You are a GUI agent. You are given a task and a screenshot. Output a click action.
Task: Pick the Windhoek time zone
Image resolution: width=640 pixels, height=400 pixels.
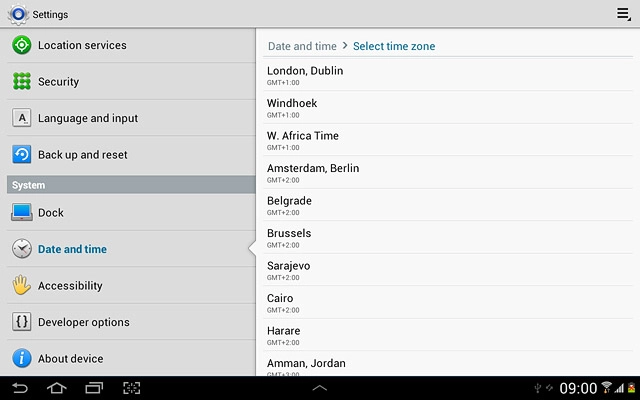click(448, 108)
